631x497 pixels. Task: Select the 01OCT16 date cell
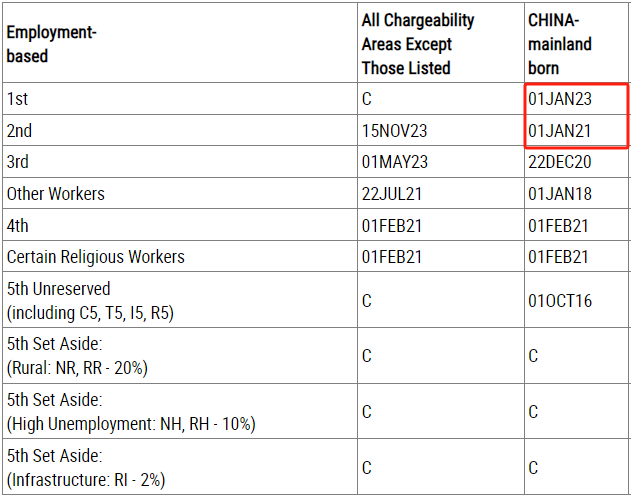coord(560,301)
